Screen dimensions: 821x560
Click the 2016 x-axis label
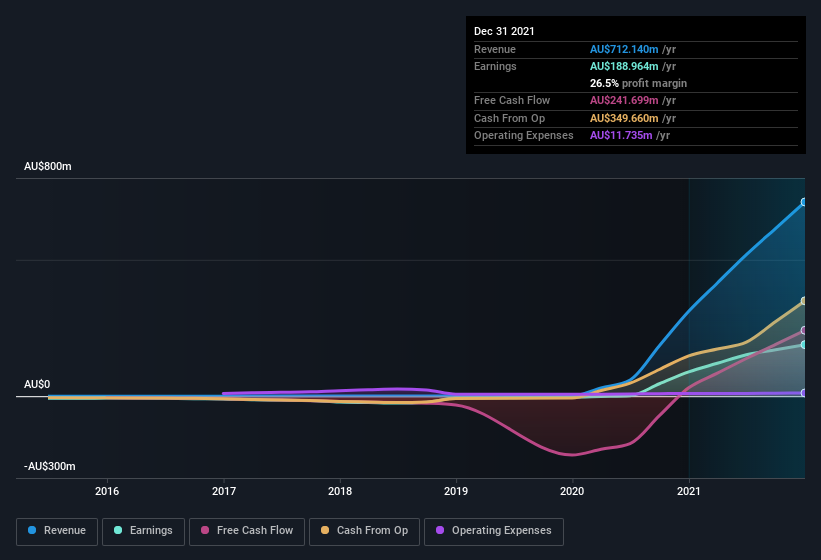click(x=107, y=491)
